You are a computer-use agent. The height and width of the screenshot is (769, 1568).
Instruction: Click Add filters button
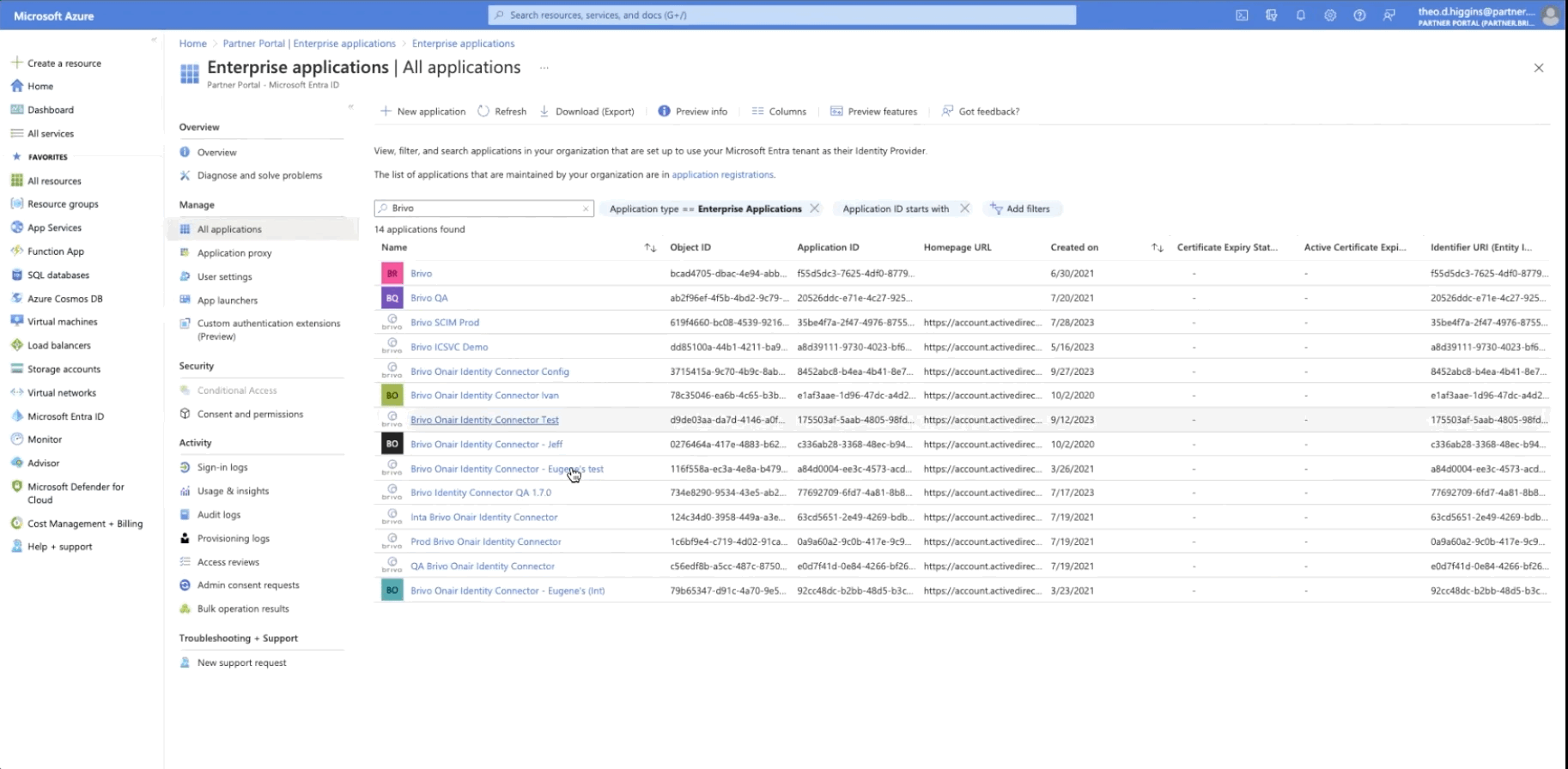[1020, 209]
